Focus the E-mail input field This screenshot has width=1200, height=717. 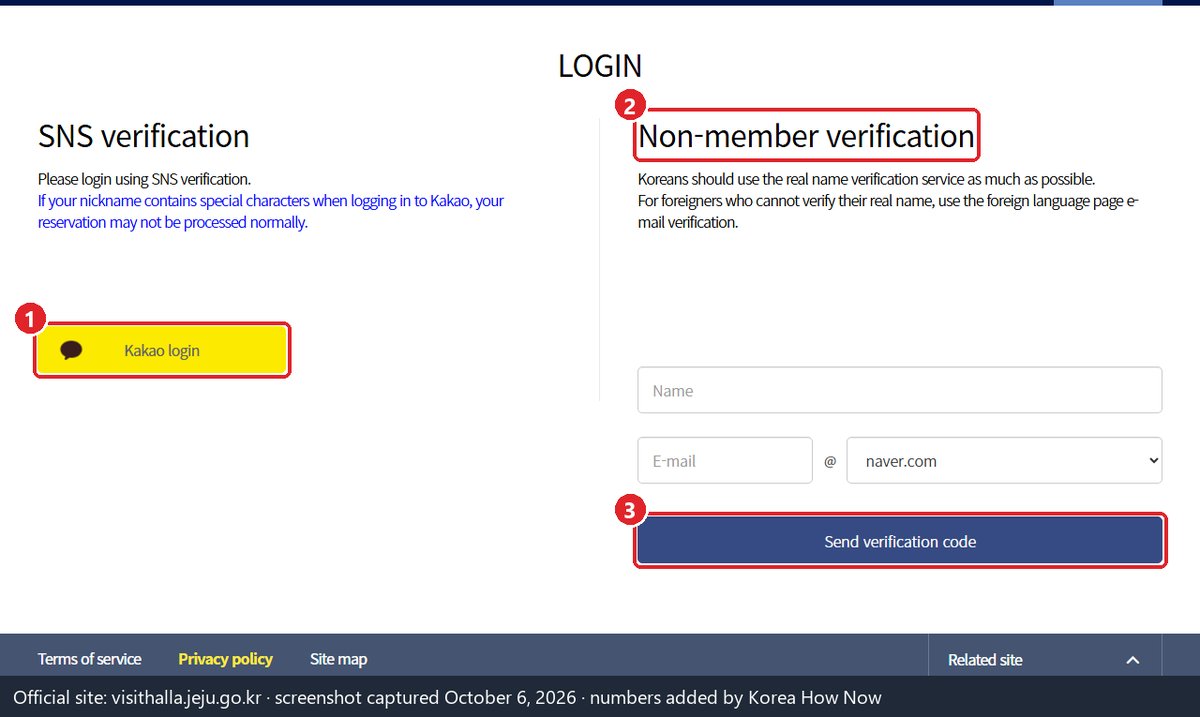(725, 460)
